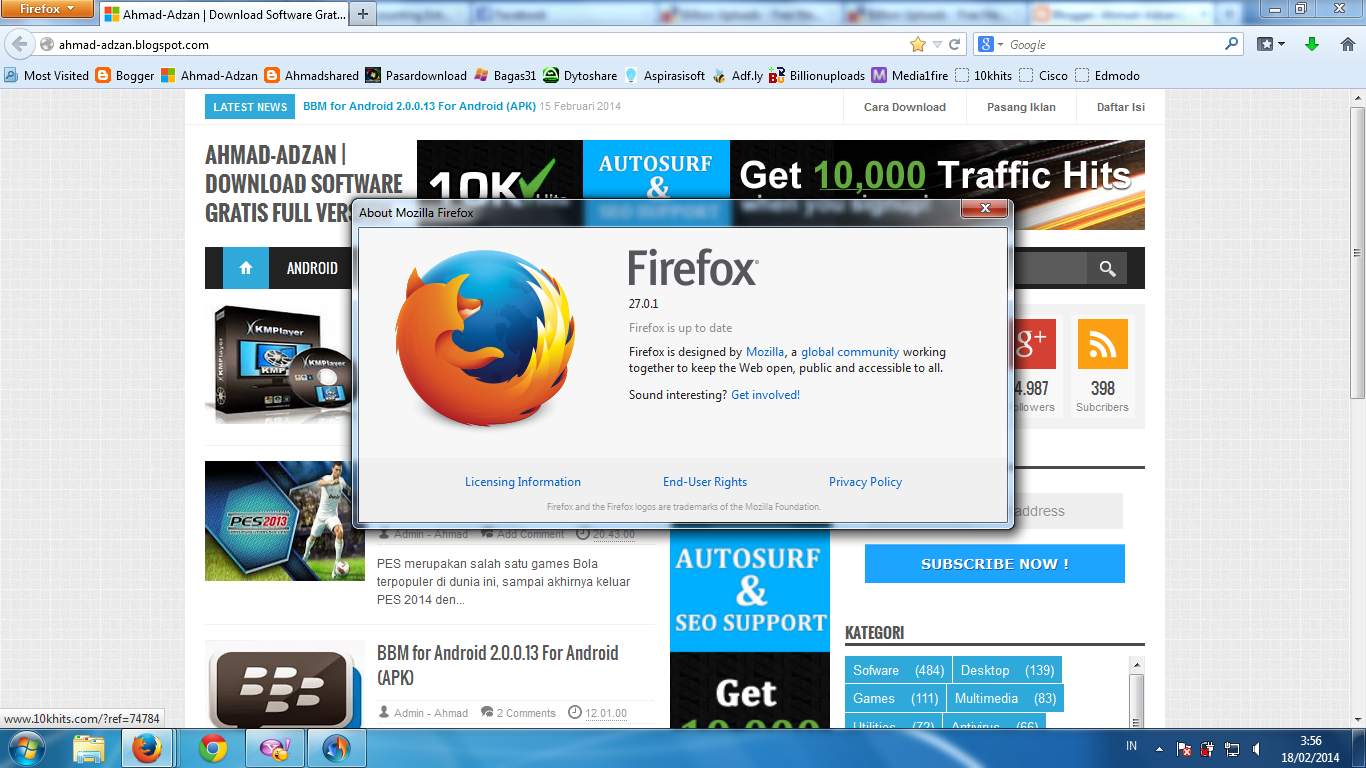Viewport: 1366px width, 768px height.
Task: Open BBM for Android 2.0.0.13 post title
Action: 497,665
